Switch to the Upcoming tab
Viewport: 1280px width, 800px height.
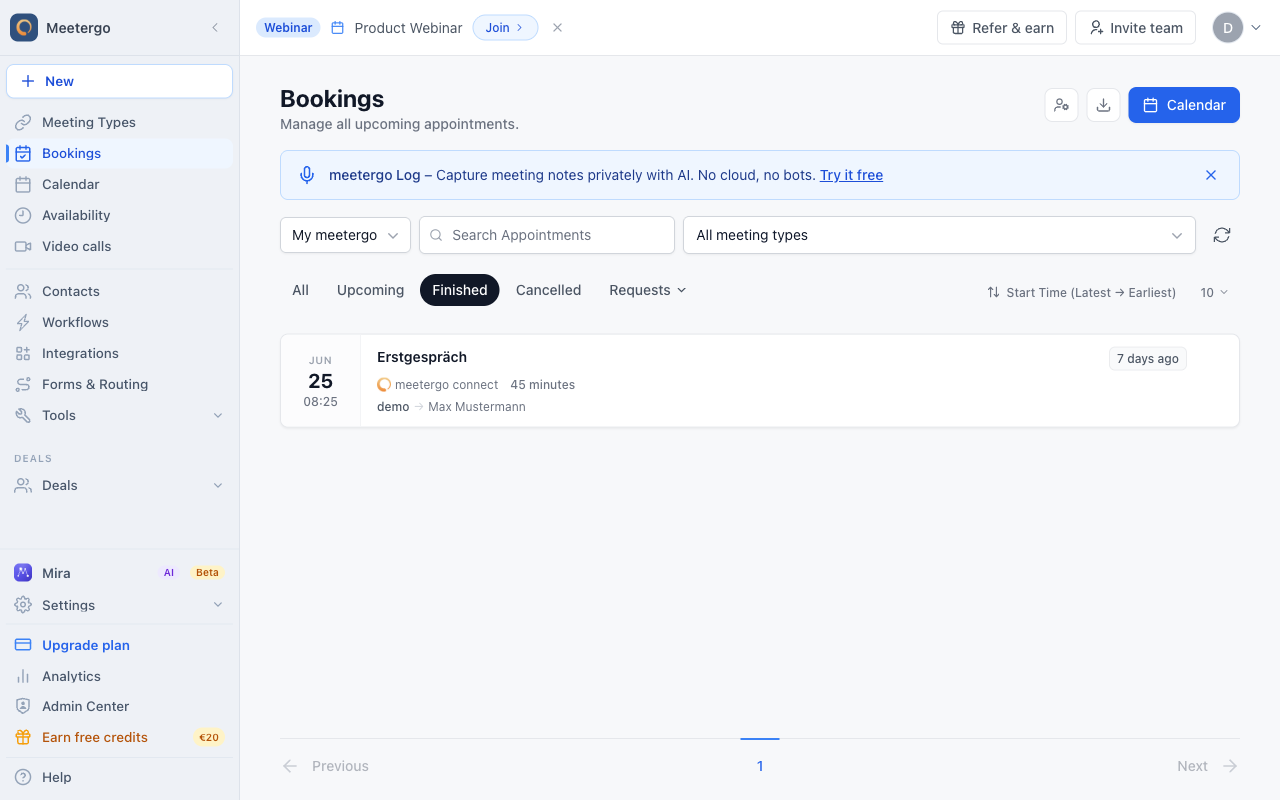tap(370, 290)
